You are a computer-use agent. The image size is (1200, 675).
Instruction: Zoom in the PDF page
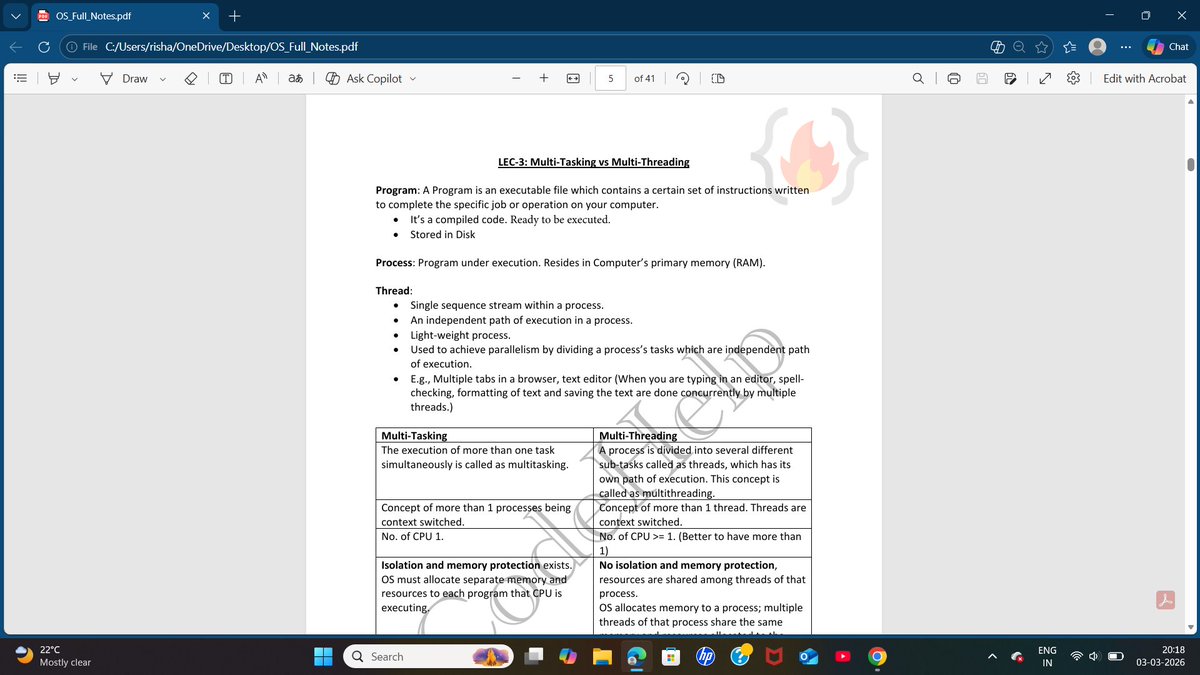tap(544, 78)
